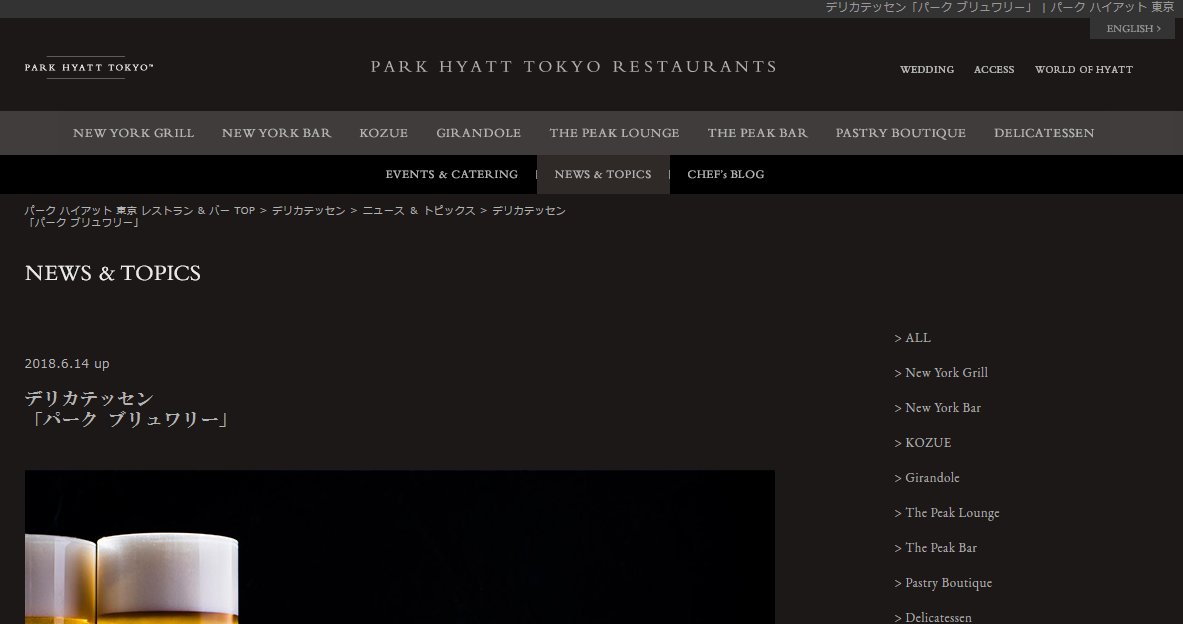Open the Access link
The image size is (1183, 624).
[x=994, y=69]
